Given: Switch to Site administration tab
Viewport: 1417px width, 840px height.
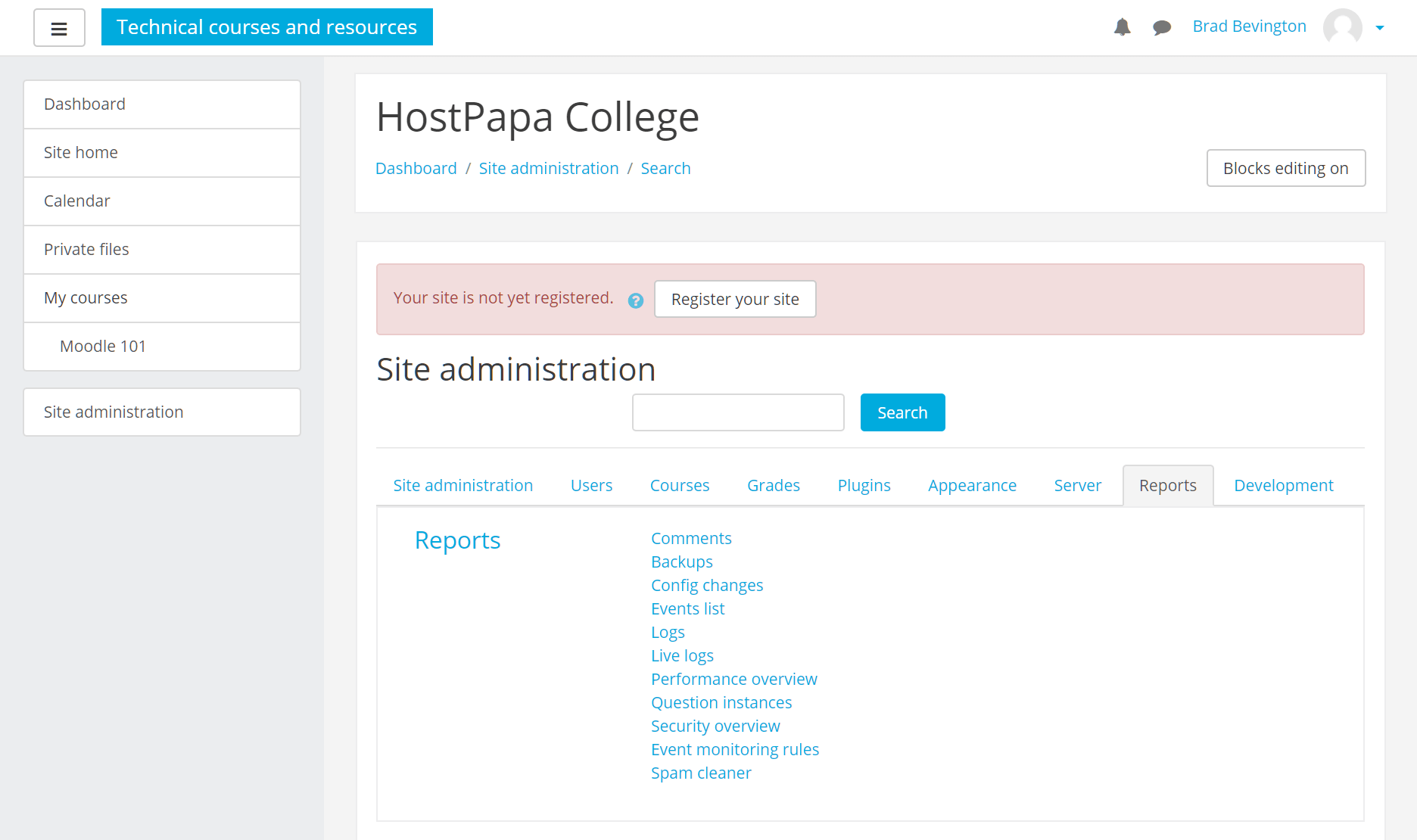Looking at the screenshot, I should tap(462, 485).
